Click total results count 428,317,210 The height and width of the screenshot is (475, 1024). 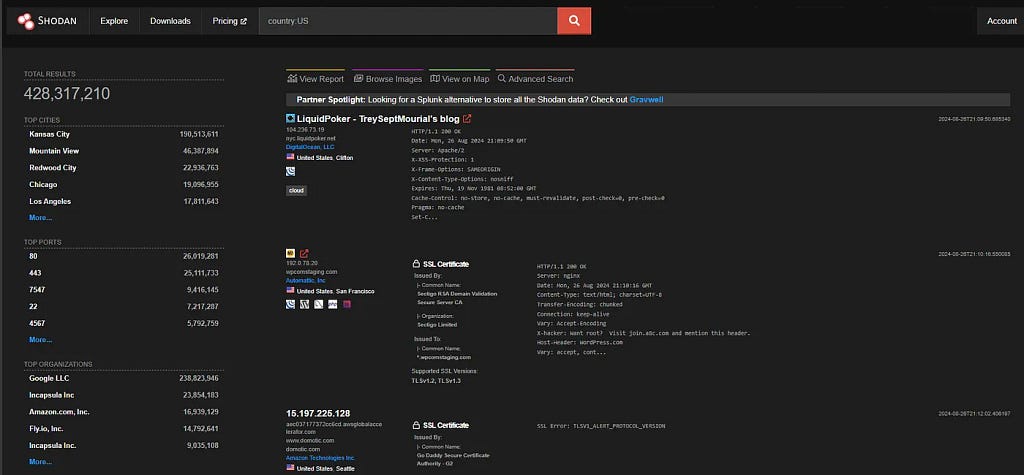tap(67, 94)
